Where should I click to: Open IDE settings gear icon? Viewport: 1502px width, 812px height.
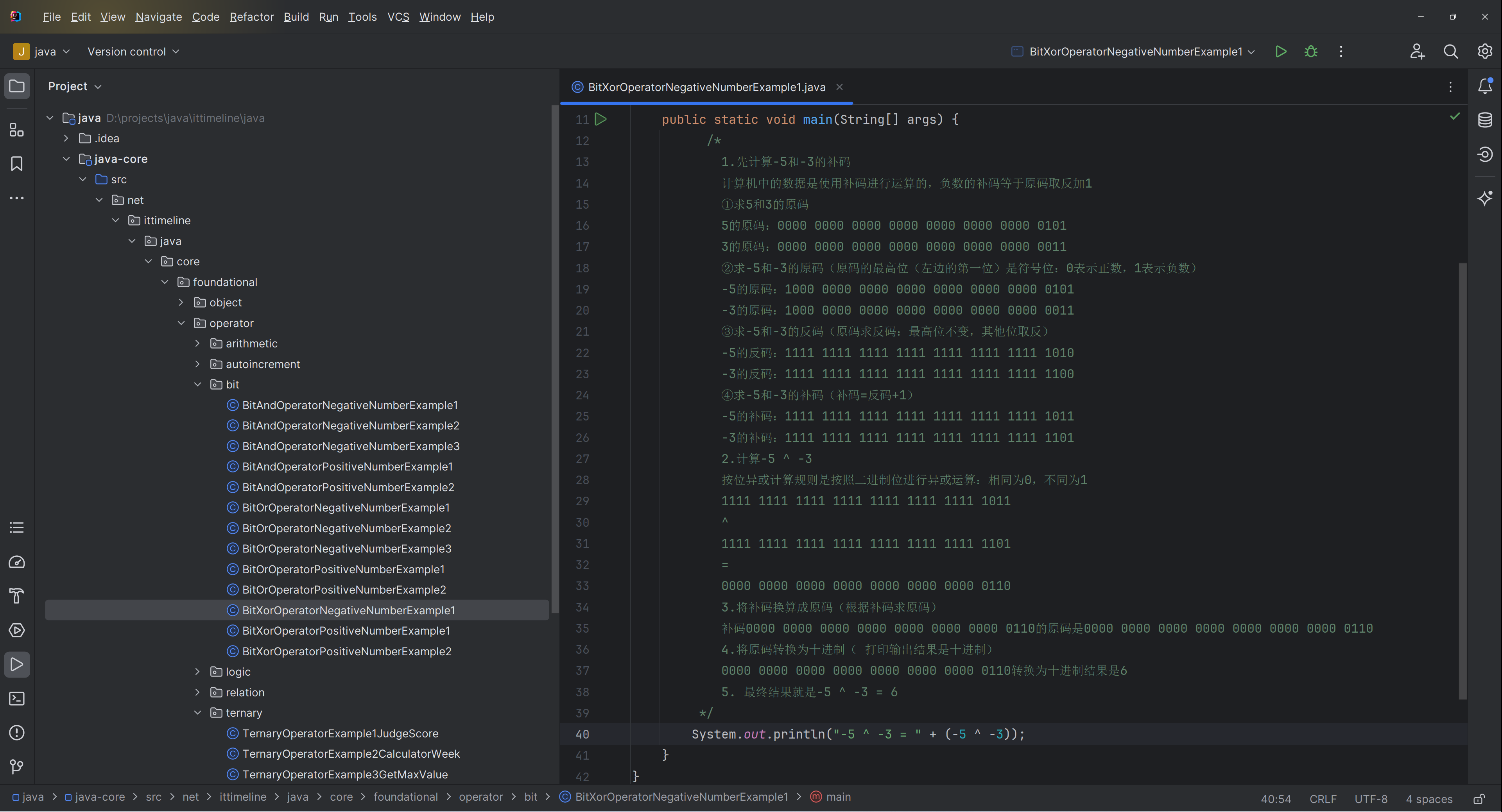pyautogui.click(x=1484, y=51)
